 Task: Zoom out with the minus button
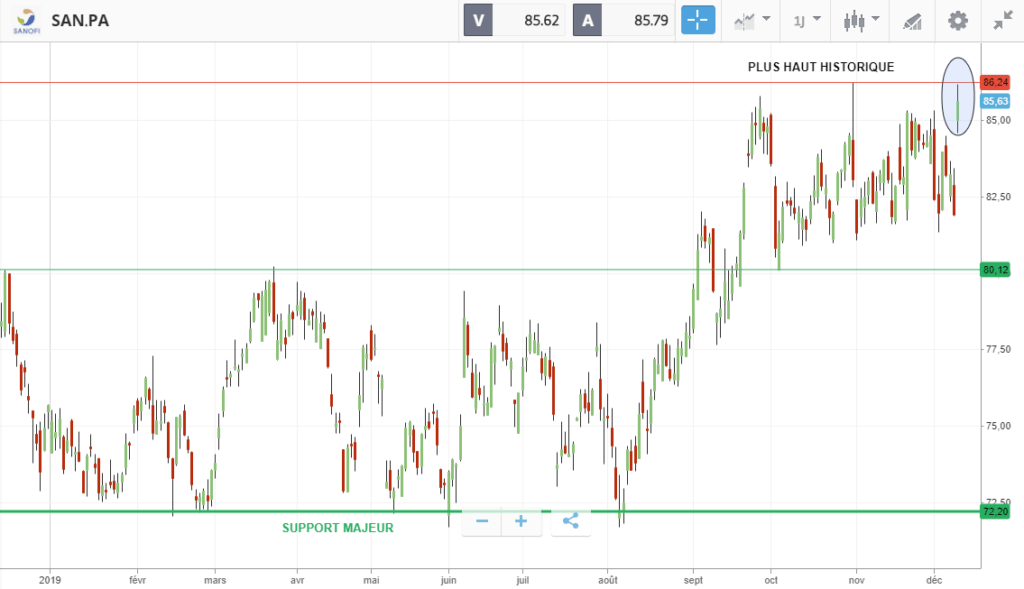pyautogui.click(x=482, y=521)
